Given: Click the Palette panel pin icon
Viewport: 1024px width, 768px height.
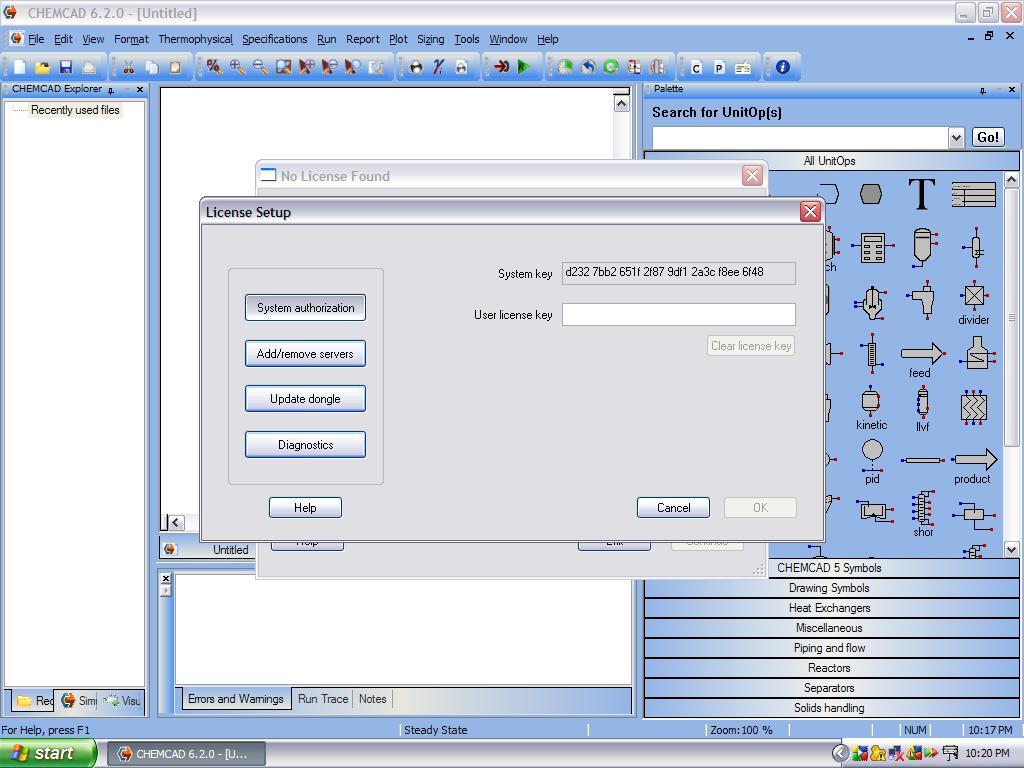Looking at the screenshot, I should coord(983,91).
